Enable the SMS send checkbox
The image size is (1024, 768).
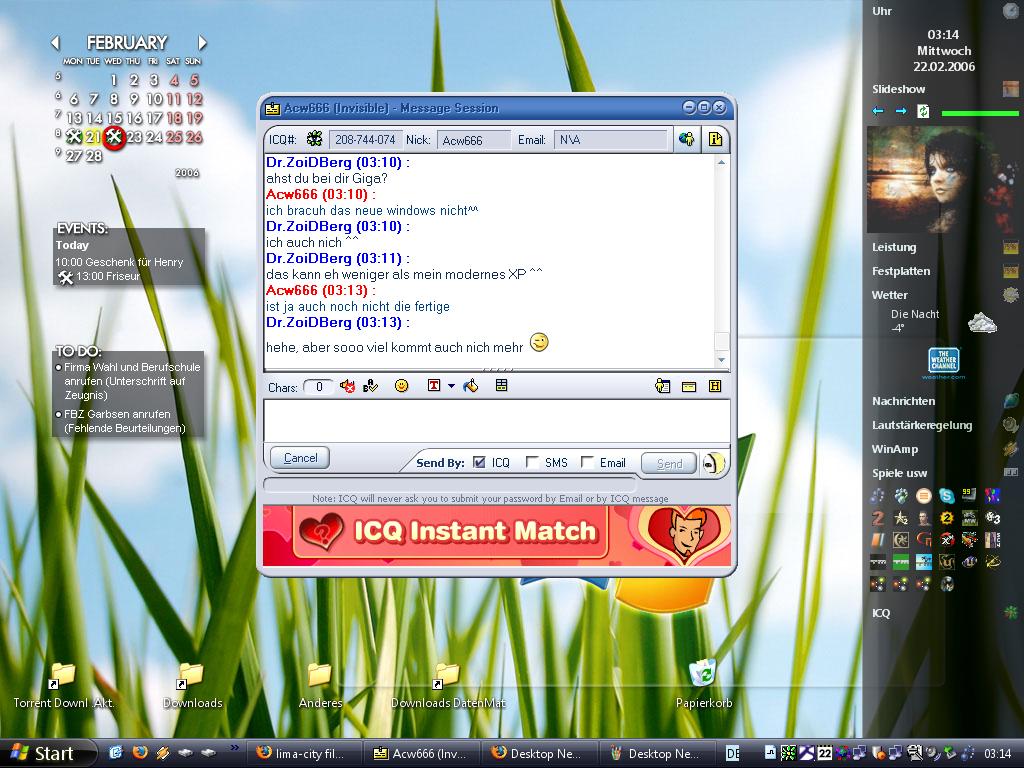pyautogui.click(x=532, y=462)
